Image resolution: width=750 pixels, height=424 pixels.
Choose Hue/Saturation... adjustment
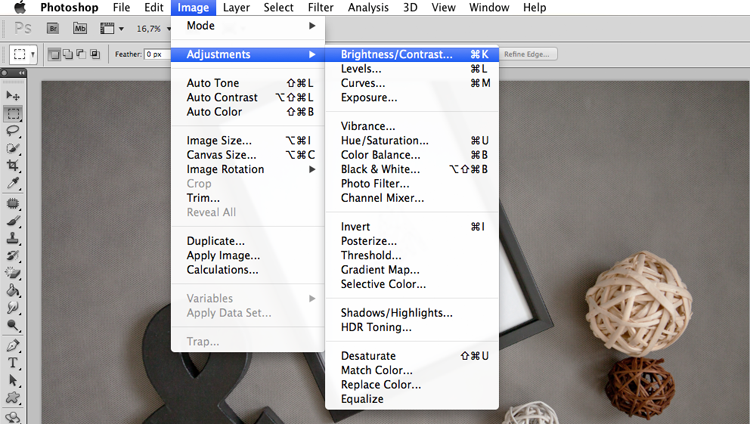point(412,140)
